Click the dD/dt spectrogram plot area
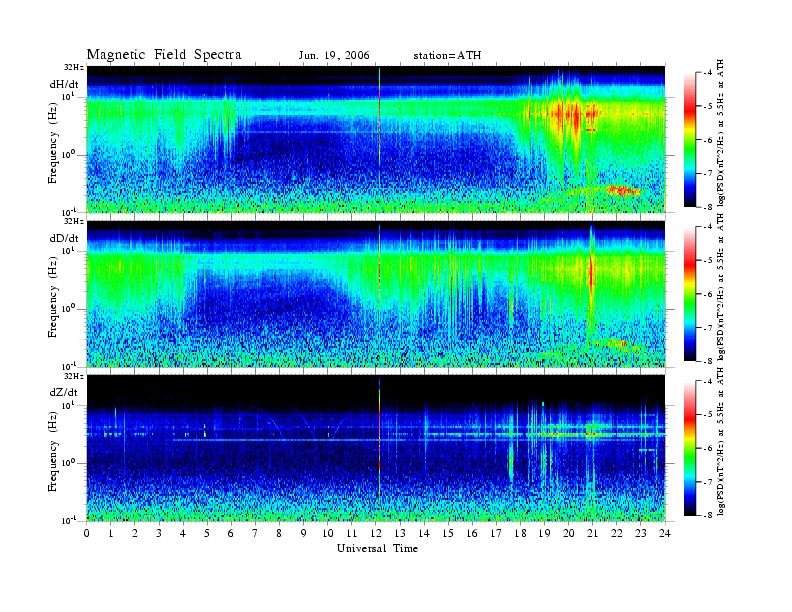The height and width of the screenshot is (612, 792). 376,294
